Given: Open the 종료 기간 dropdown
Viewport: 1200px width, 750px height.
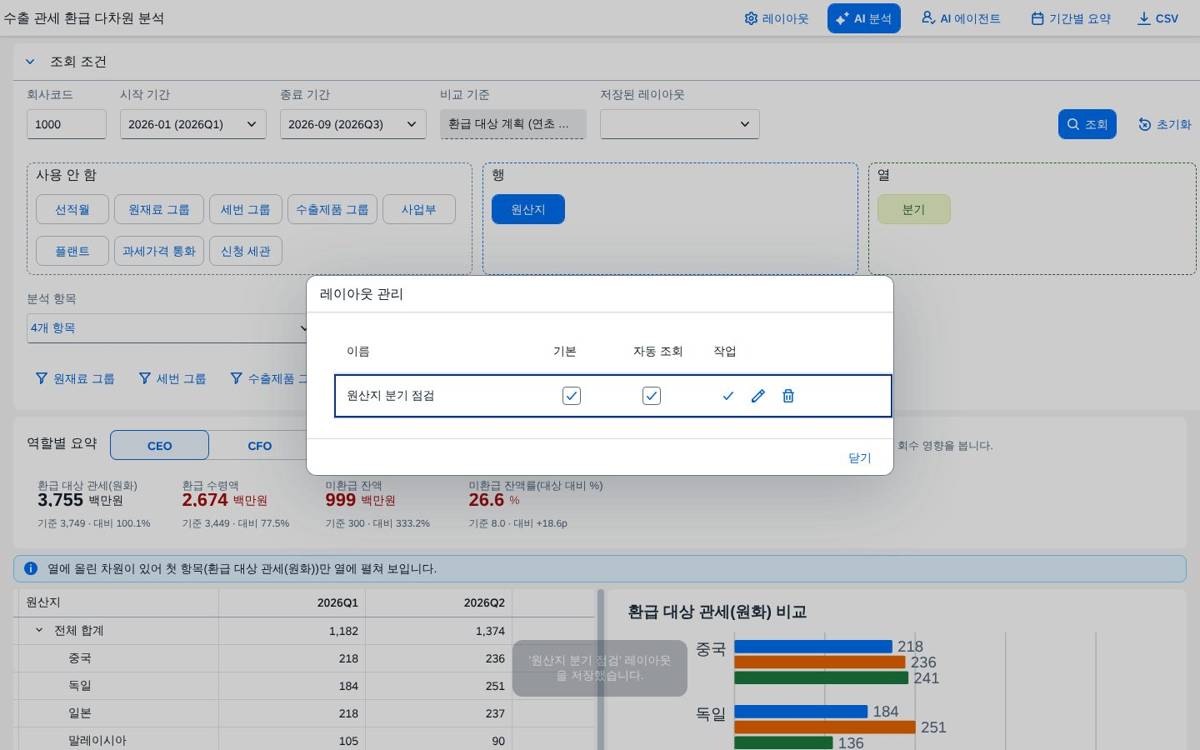Looking at the screenshot, I should point(353,124).
